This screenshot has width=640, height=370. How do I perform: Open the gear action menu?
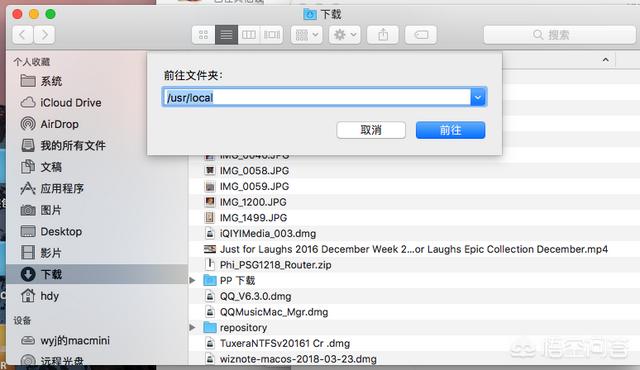[x=345, y=35]
